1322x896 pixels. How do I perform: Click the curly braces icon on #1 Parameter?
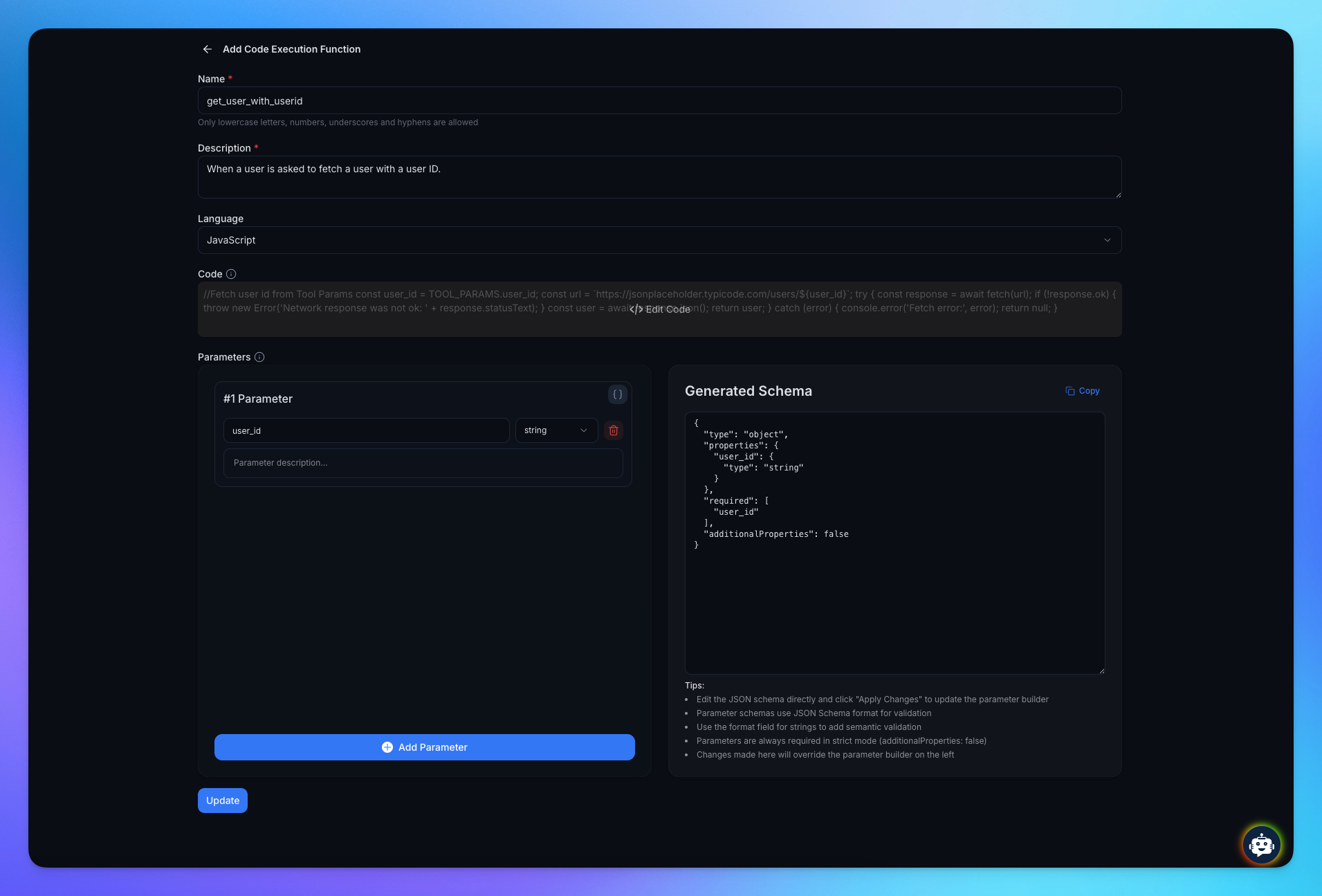pyautogui.click(x=617, y=394)
